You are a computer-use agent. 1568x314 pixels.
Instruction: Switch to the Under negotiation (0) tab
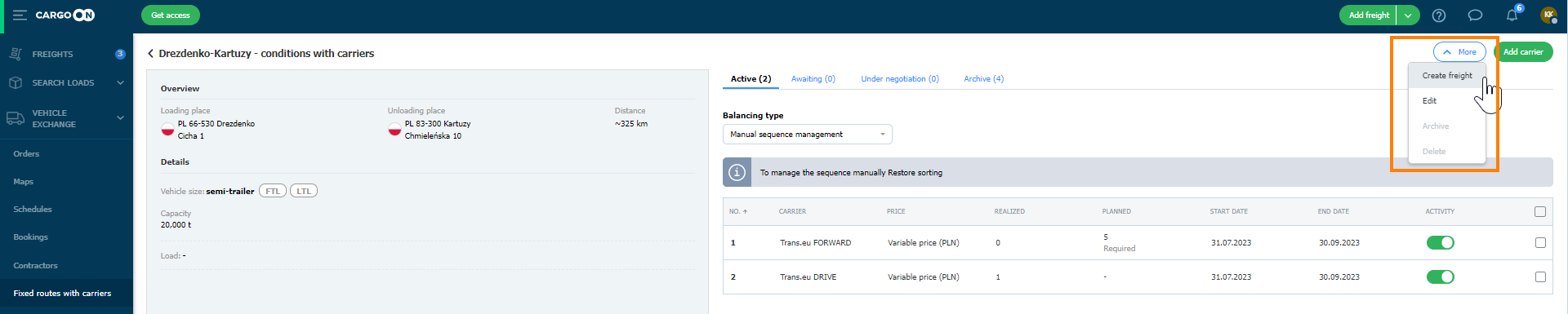(x=900, y=78)
